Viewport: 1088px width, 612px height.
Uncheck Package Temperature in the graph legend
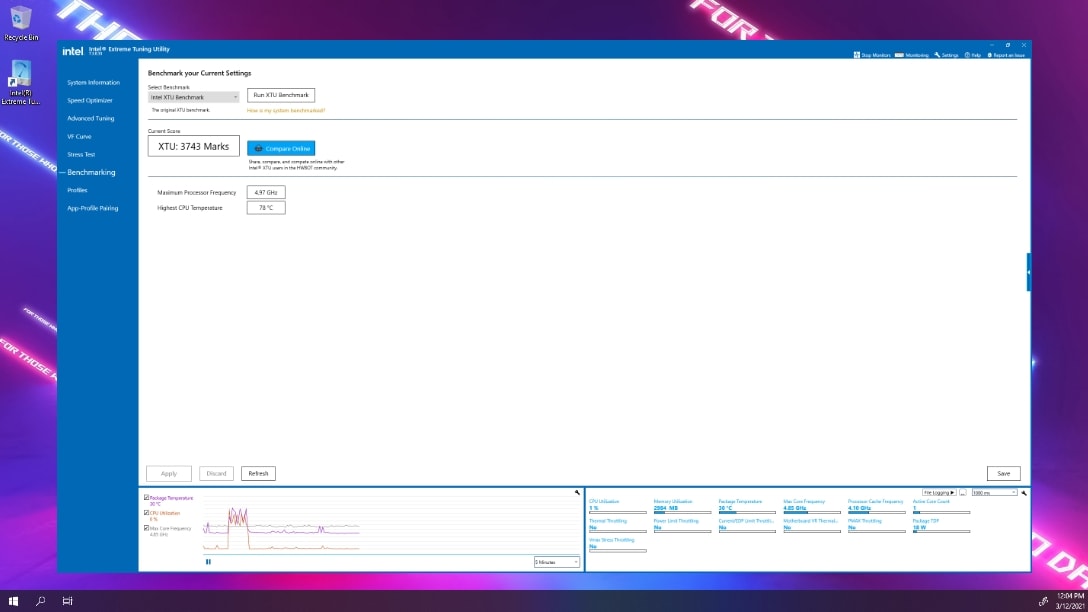click(146, 498)
